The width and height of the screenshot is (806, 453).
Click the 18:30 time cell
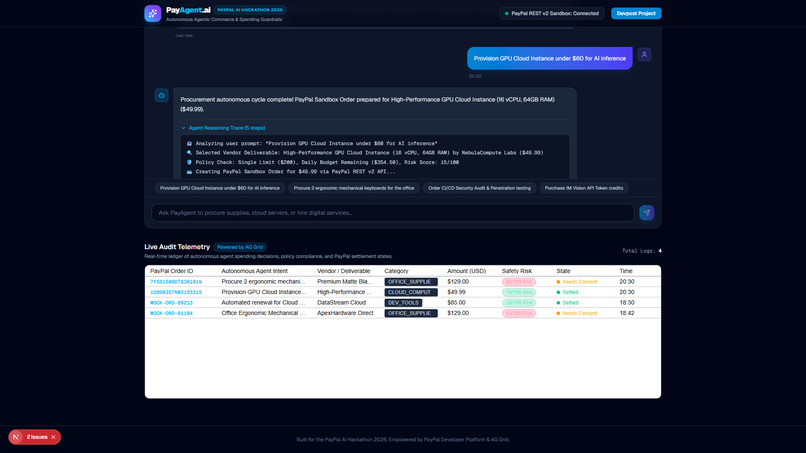(x=627, y=303)
